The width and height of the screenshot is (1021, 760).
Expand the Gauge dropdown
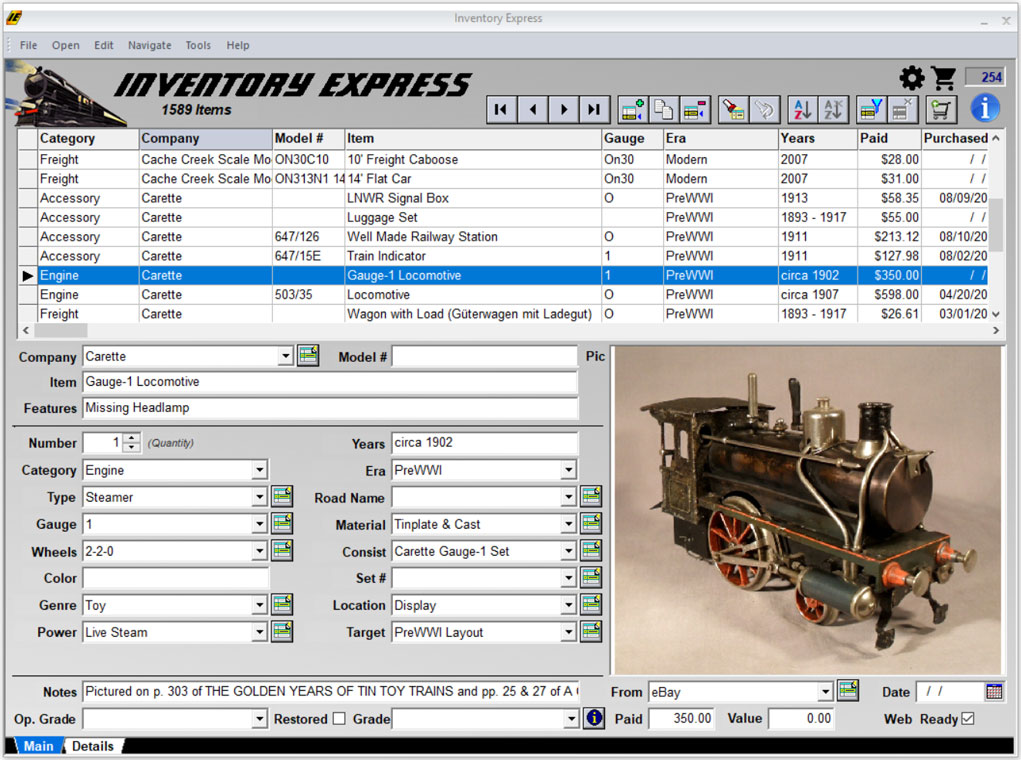click(260, 524)
